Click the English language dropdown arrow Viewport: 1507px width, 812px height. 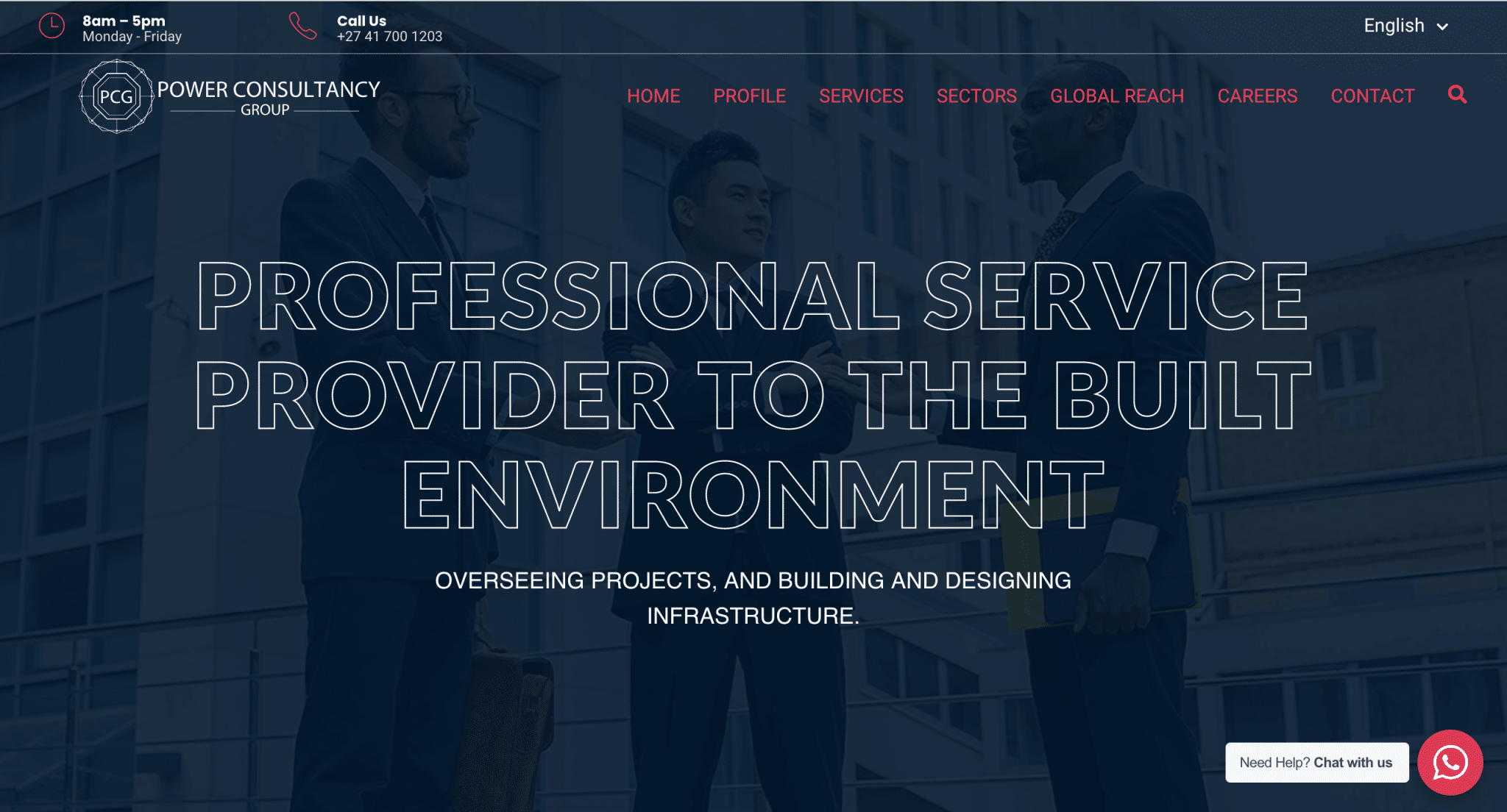(x=1443, y=26)
